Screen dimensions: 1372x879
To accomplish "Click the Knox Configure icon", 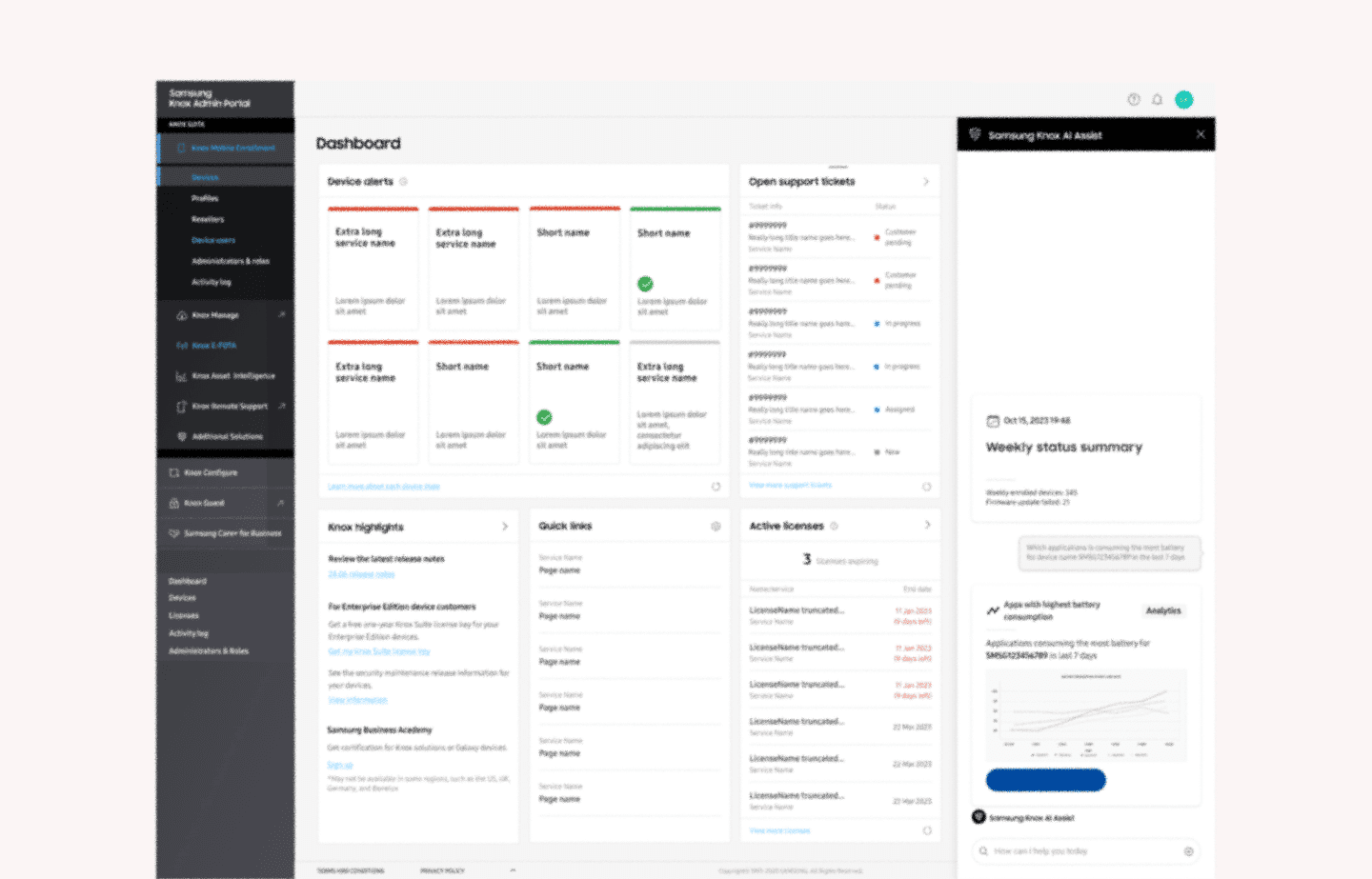I will click(x=173, y=472).
